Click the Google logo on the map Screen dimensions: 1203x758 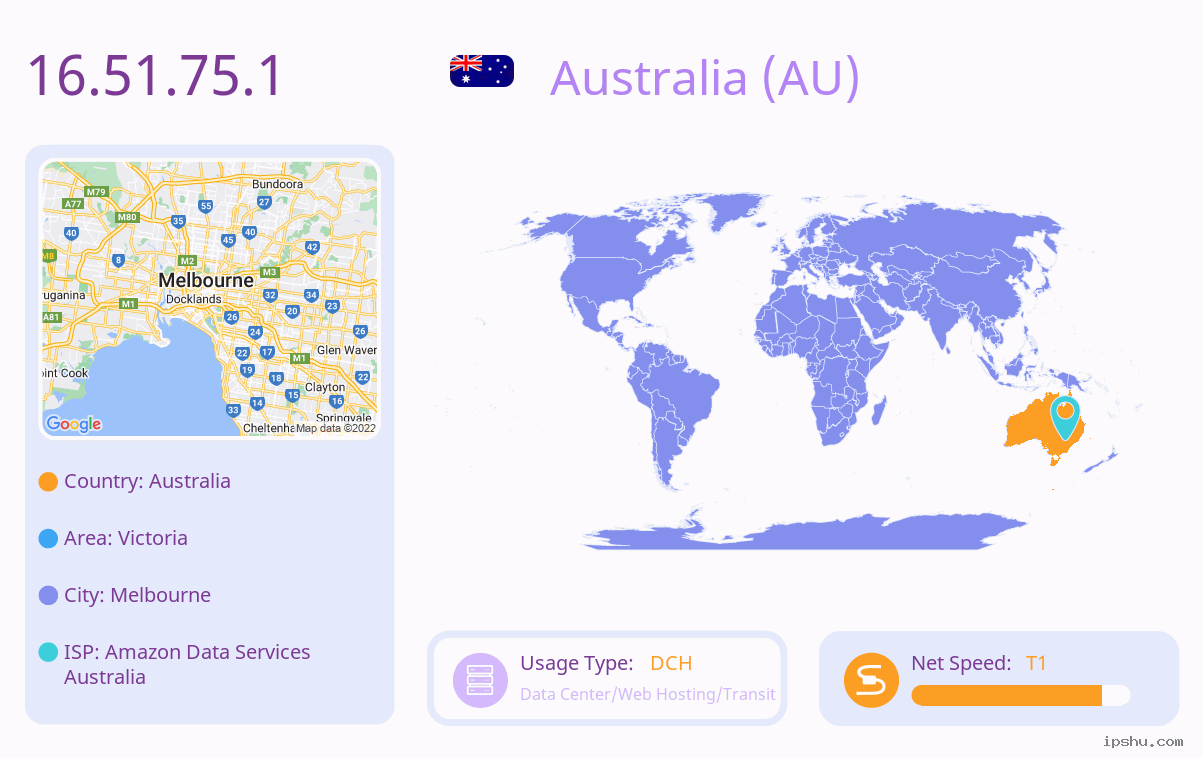click(x=74, y=424)
